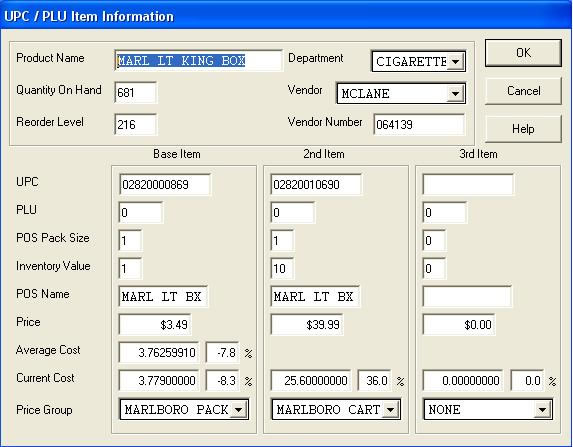Click 3rd Item percent field 0.0
Screen dimensions: 573x447
click(527, 380)
